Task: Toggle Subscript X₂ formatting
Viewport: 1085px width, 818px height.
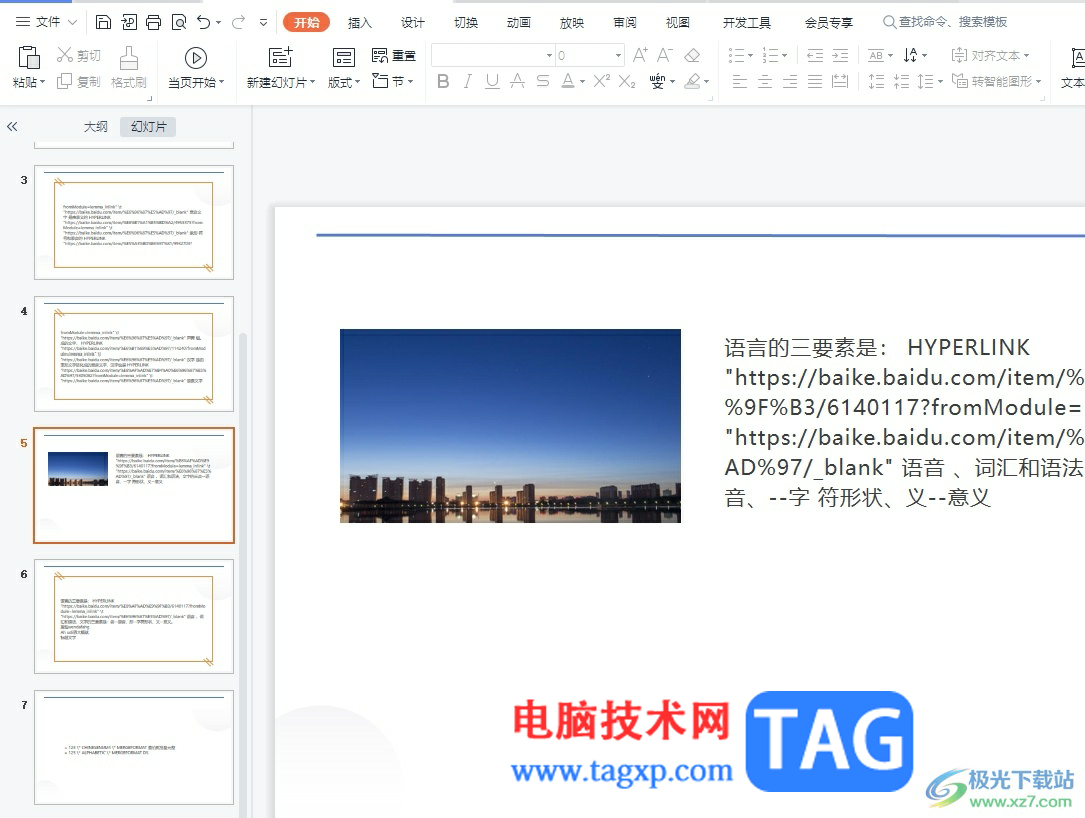Action: [x=627, y=82]
